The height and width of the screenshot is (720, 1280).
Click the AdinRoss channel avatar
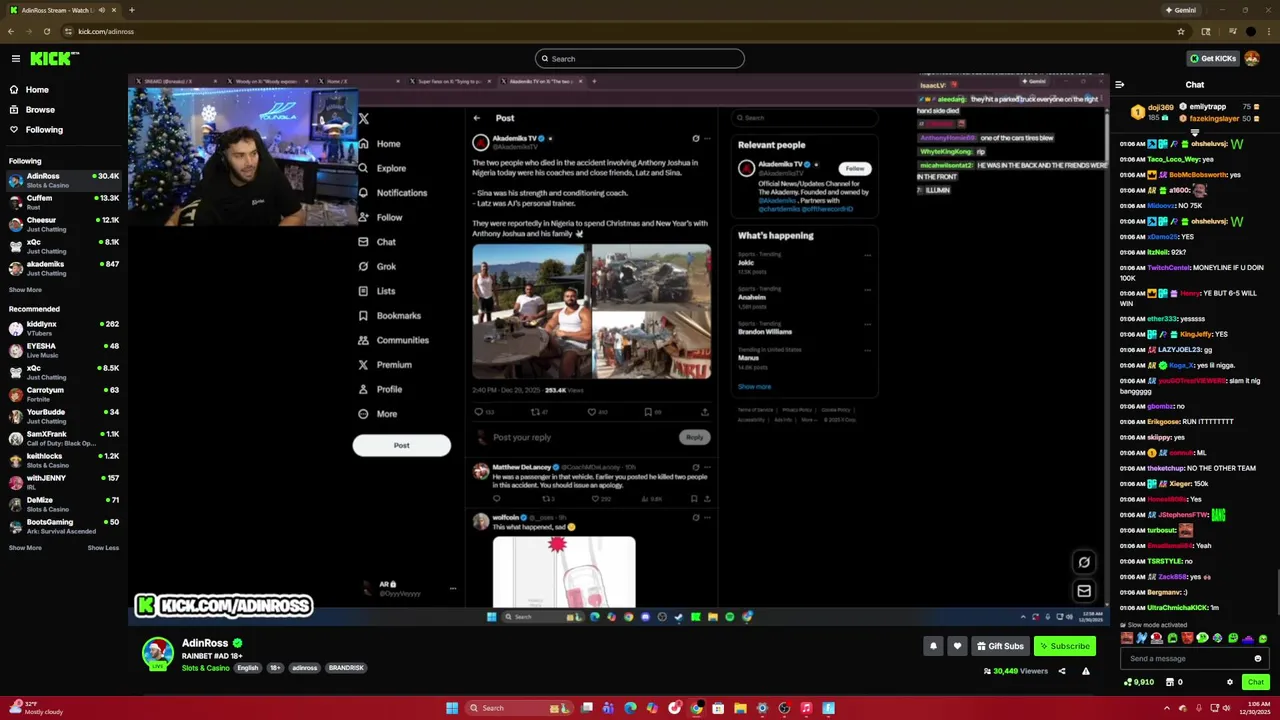click(x=157, y=654)
